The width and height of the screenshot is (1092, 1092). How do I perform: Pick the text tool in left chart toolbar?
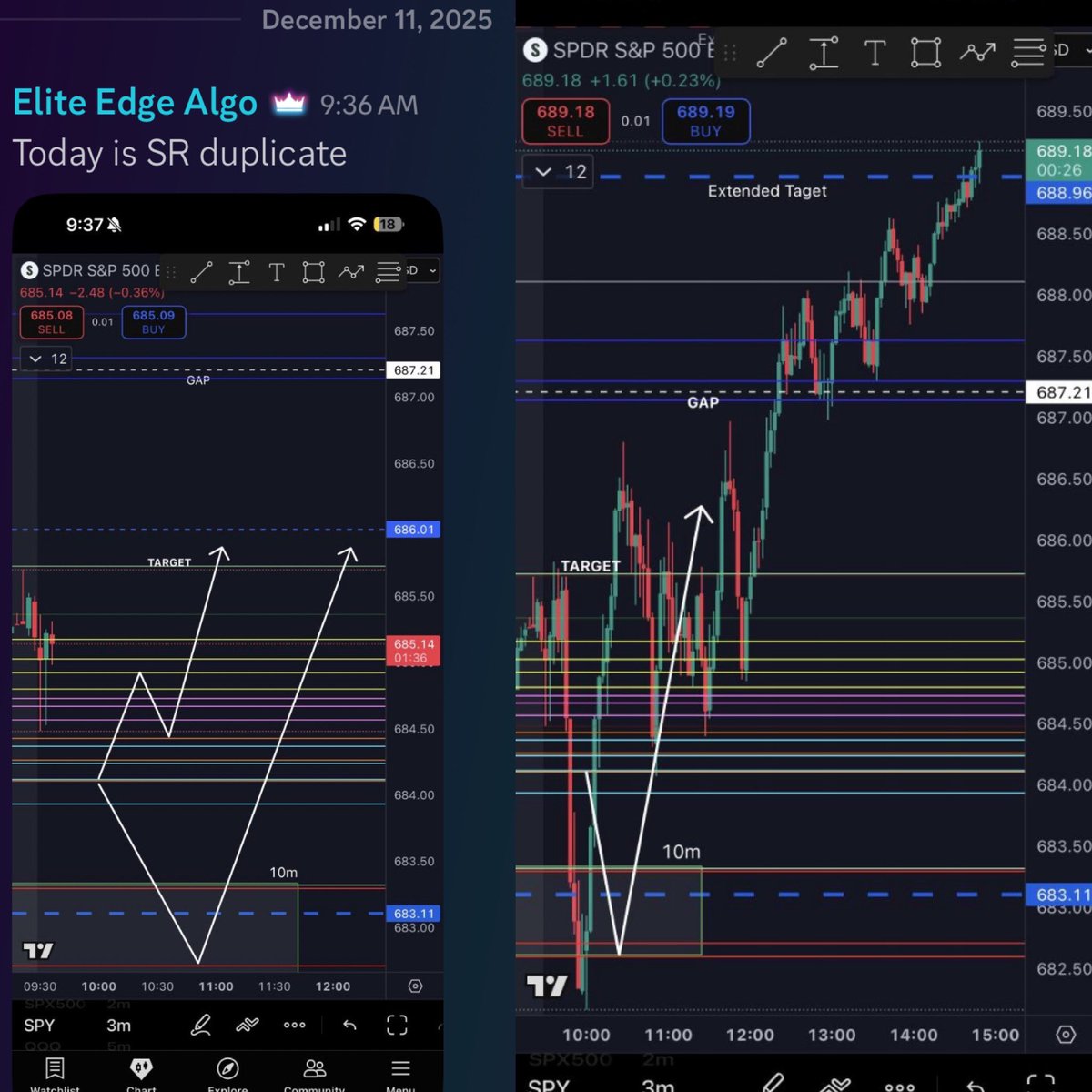coord(277,271)
